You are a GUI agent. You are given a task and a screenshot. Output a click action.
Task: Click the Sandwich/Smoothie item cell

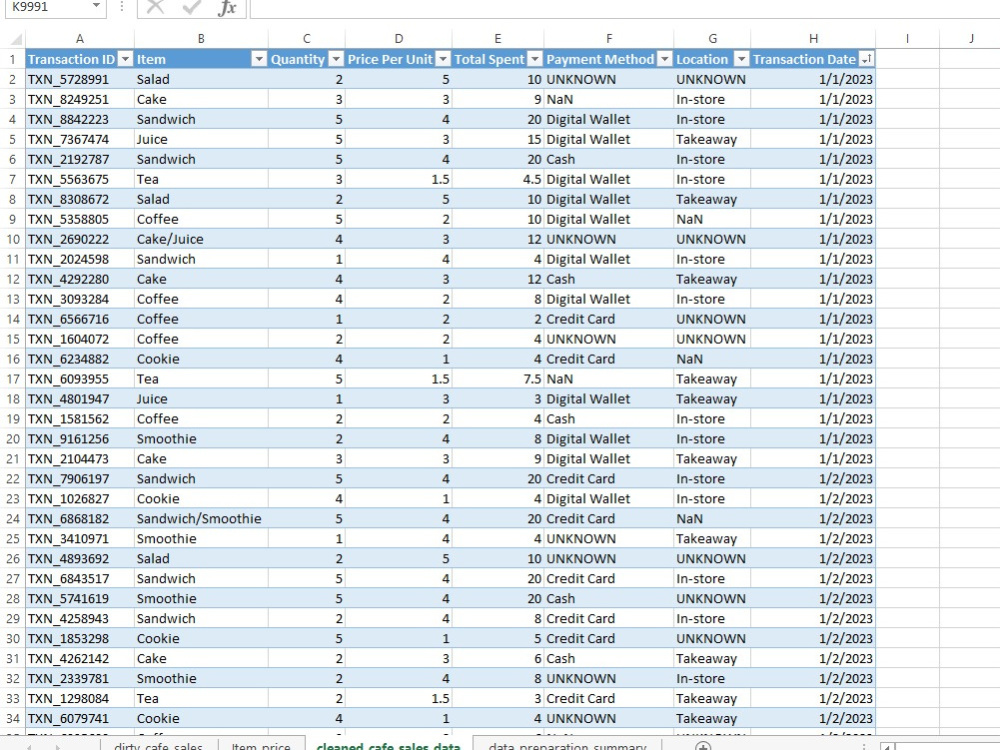click(x=201, y=518)
